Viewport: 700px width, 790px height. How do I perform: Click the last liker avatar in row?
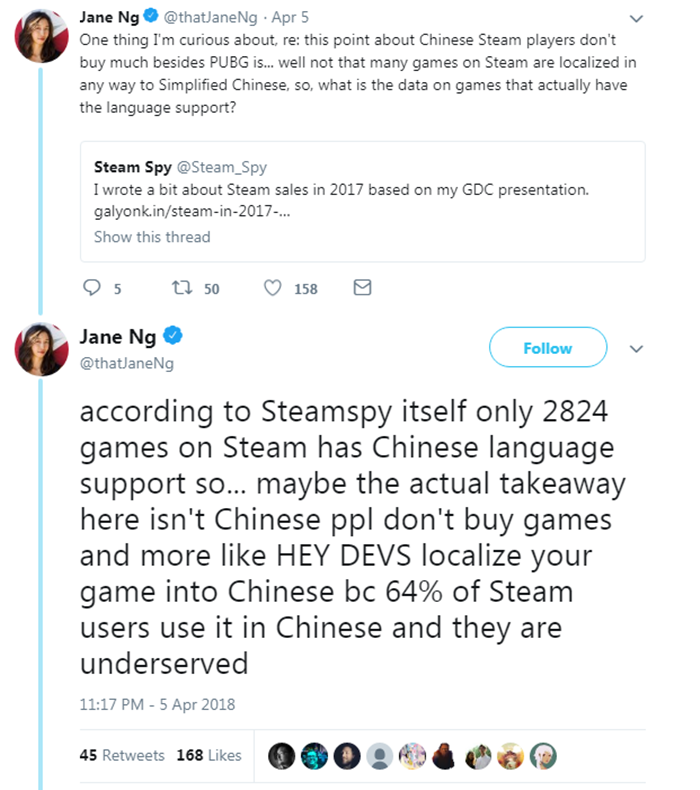(x=543, y=755)
